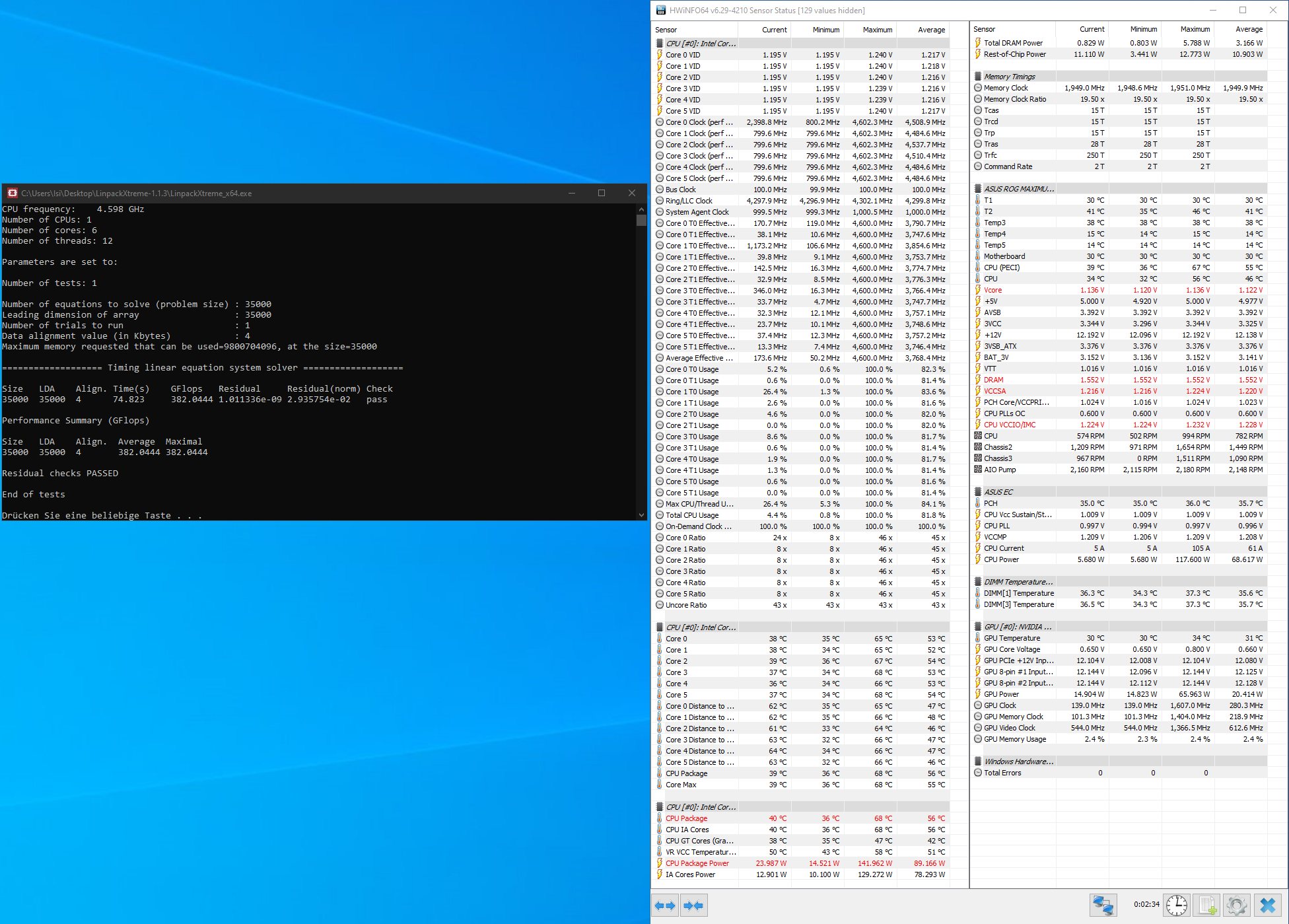Click the shrink columns arrows button
The width and height of the screenshot is (1289, 924).
coord(693,906)
